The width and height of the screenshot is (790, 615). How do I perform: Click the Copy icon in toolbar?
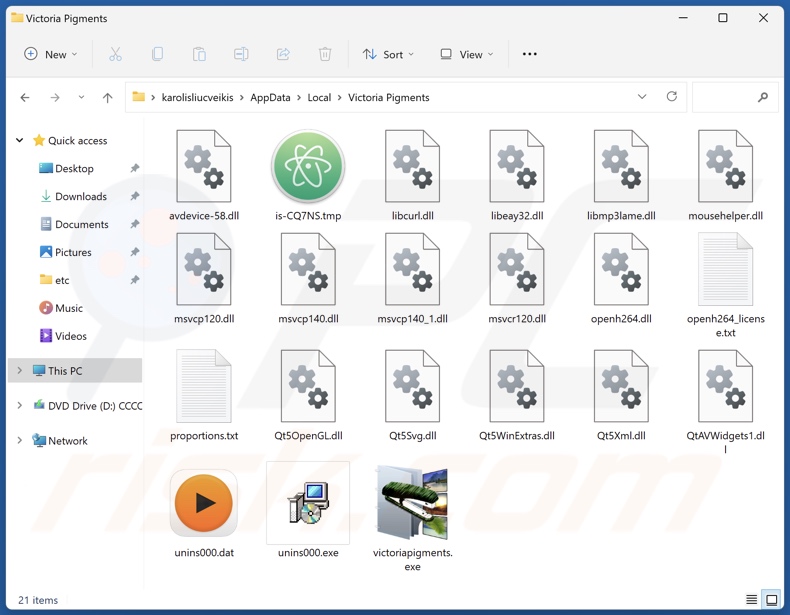point(157,54)
